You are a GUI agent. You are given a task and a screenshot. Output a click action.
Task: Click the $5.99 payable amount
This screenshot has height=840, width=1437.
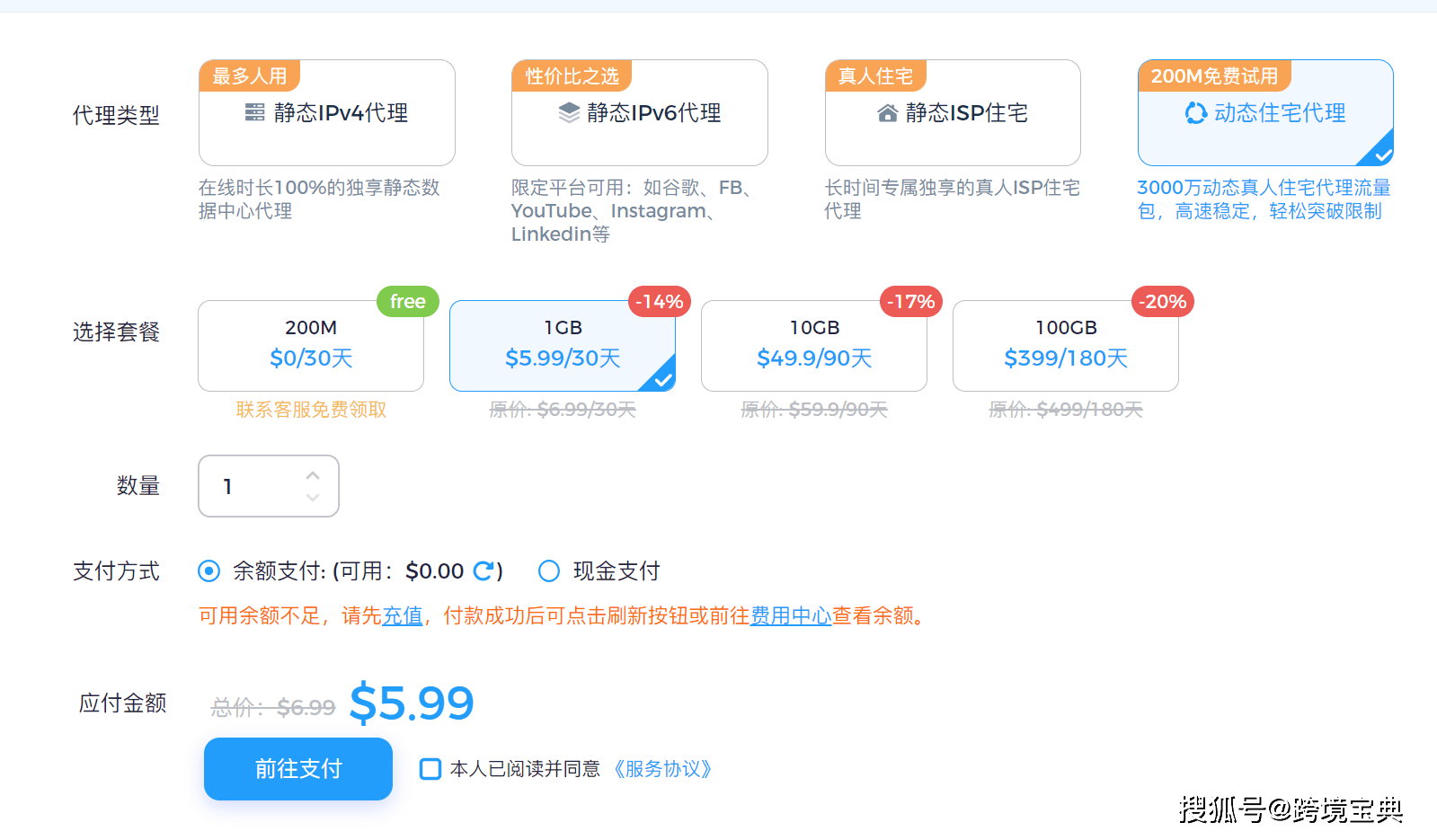click(412, 703)
